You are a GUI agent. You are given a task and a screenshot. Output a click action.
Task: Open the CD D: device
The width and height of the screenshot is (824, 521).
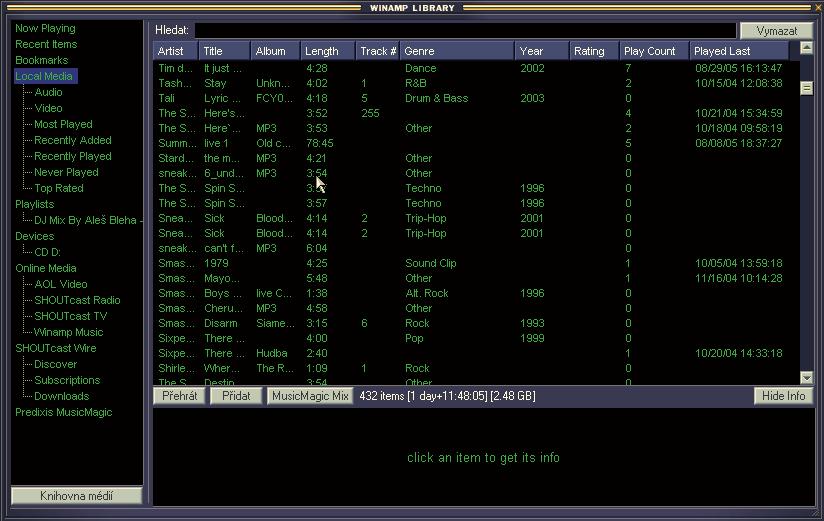47,252
